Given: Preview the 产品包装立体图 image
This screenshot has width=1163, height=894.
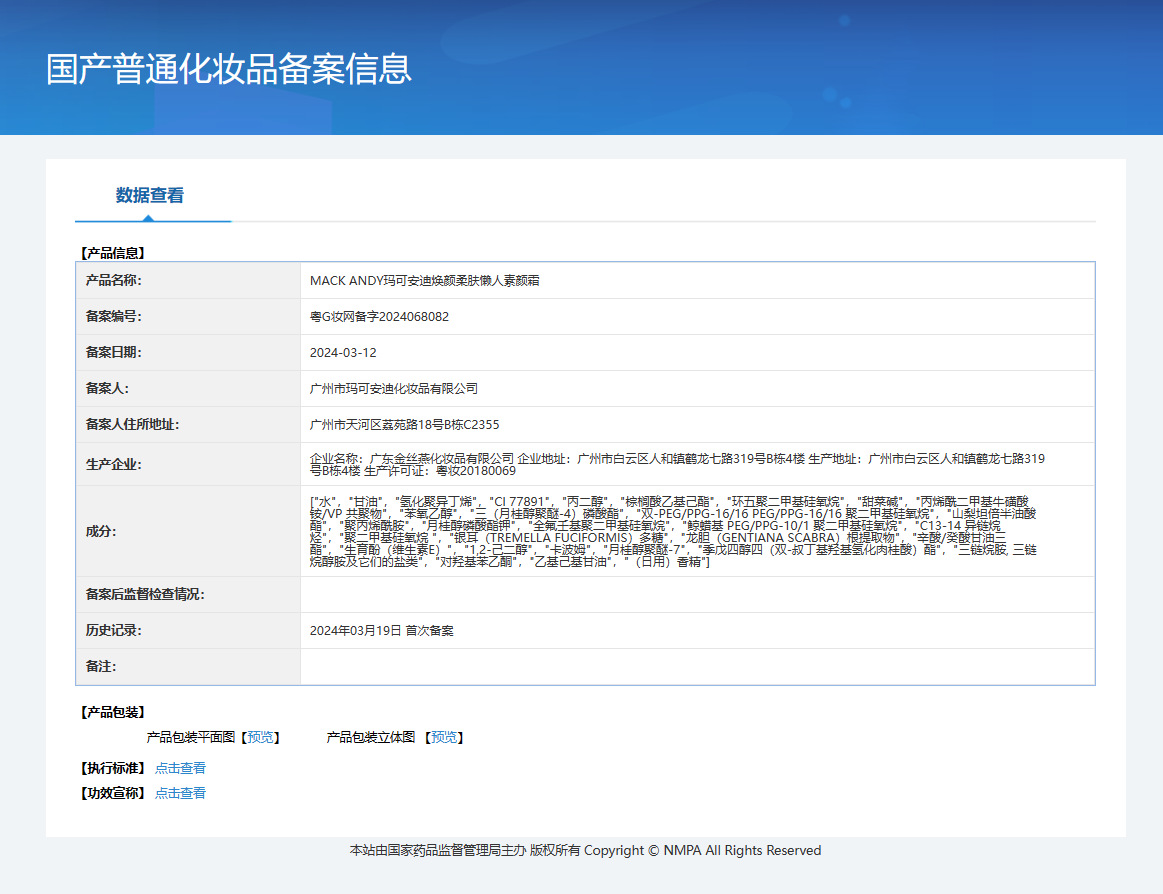Looking at the screenshot, I should 444,737.
